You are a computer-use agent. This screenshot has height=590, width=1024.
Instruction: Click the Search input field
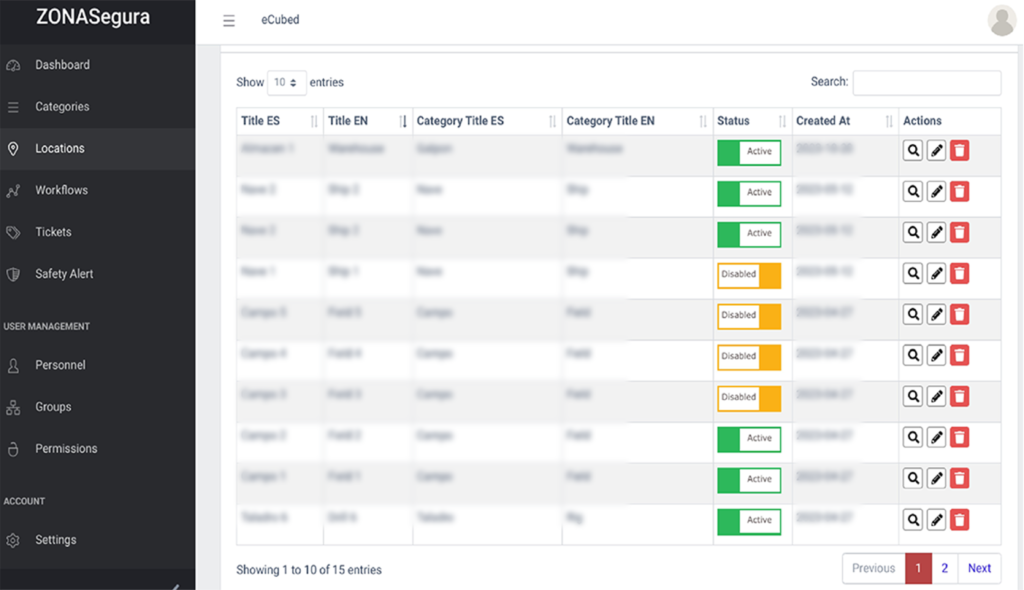click(926, 83)
